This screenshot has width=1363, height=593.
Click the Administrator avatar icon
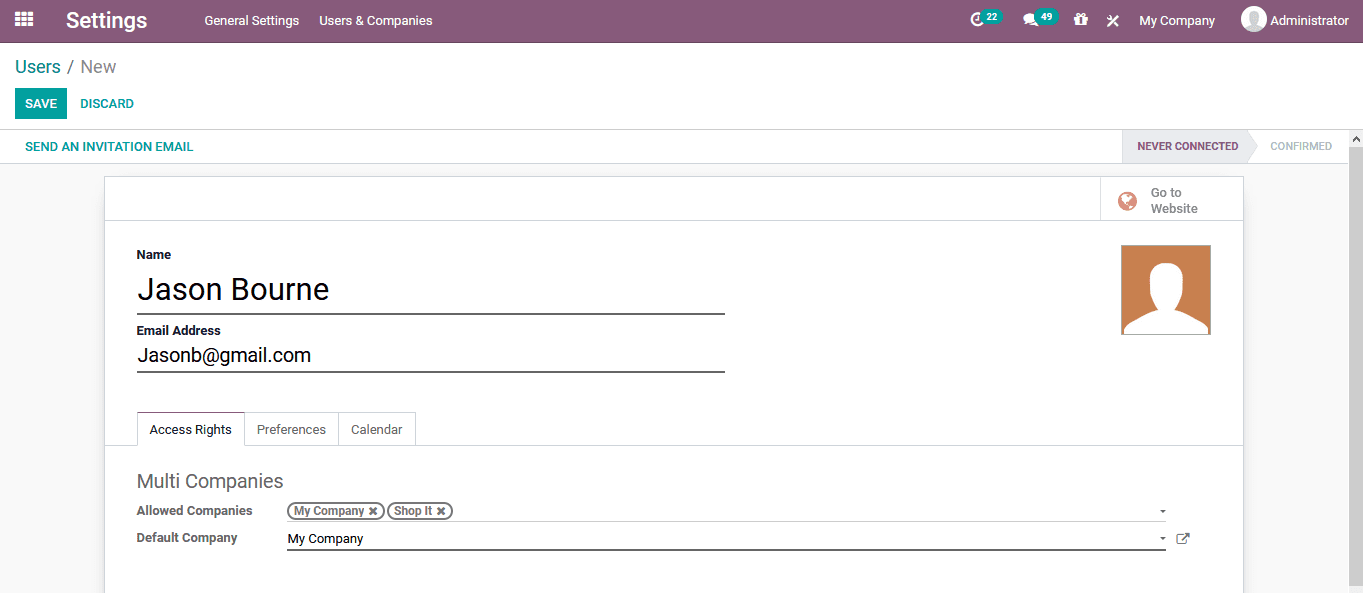click(1253, 20)
